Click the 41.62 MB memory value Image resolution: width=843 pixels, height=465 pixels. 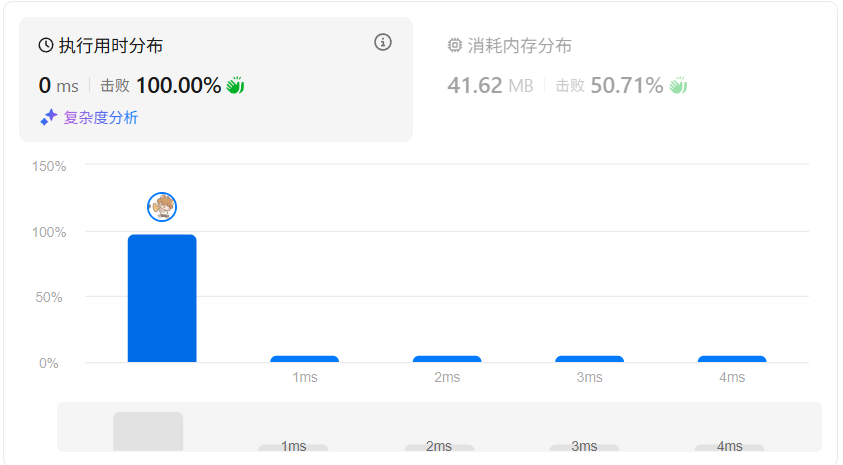490,85
